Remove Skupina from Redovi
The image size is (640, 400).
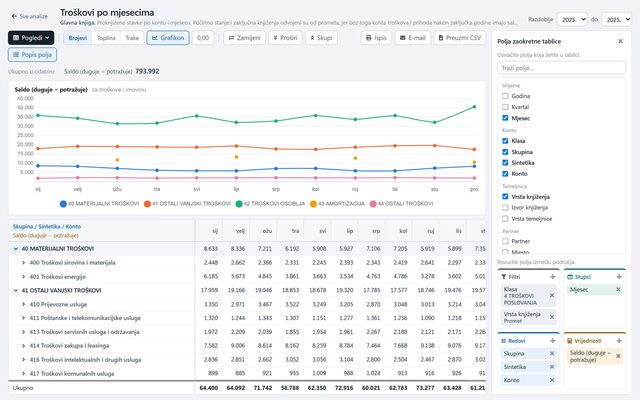[552, 353]
